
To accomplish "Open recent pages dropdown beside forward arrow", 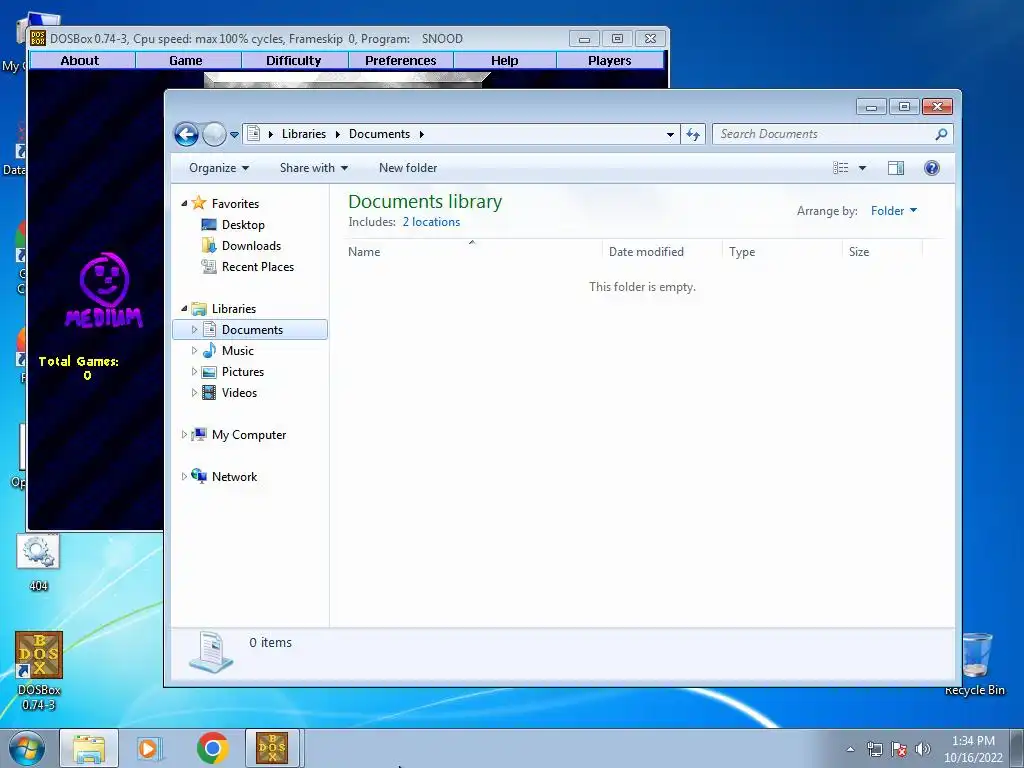I will (x=234, y=135).
